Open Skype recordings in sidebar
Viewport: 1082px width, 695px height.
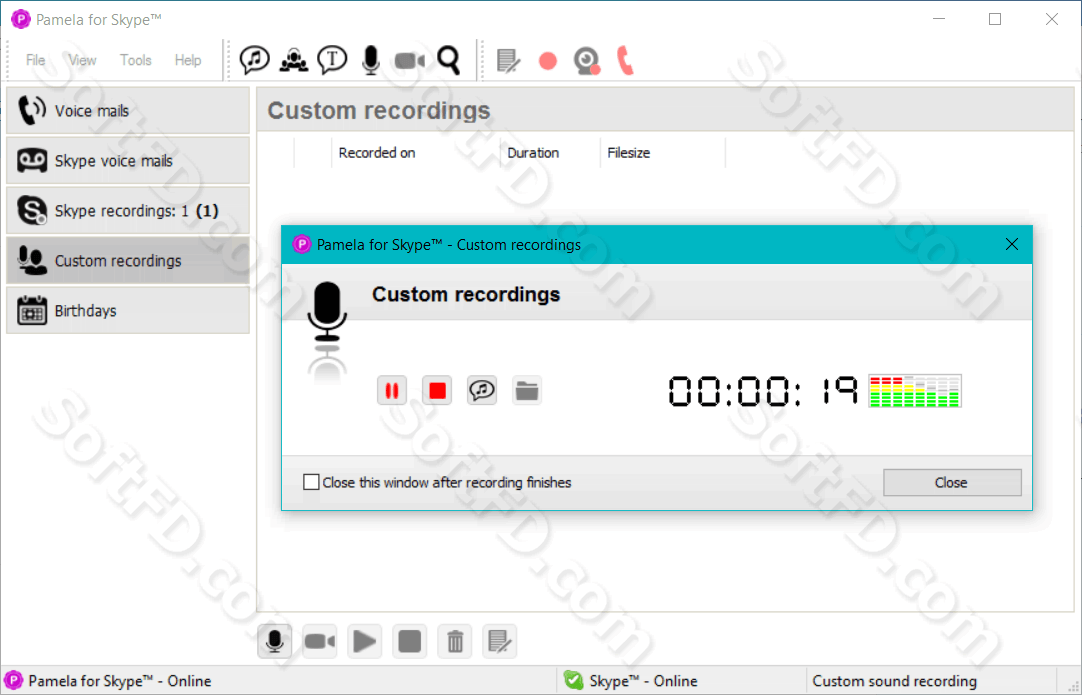tap(128, 211)
